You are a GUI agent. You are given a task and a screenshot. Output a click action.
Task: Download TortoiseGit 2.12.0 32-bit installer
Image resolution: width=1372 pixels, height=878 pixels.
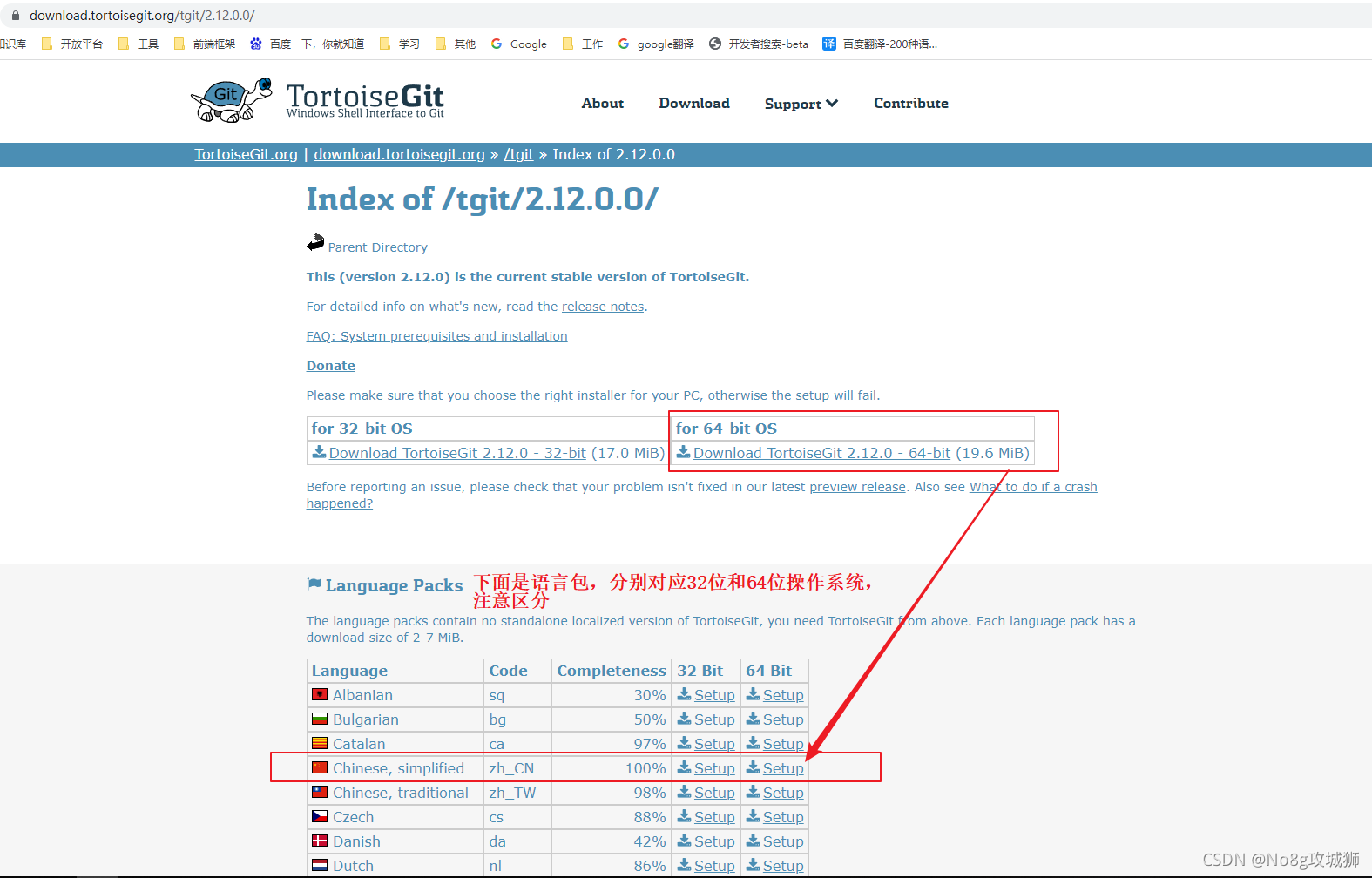coord(457,453)
